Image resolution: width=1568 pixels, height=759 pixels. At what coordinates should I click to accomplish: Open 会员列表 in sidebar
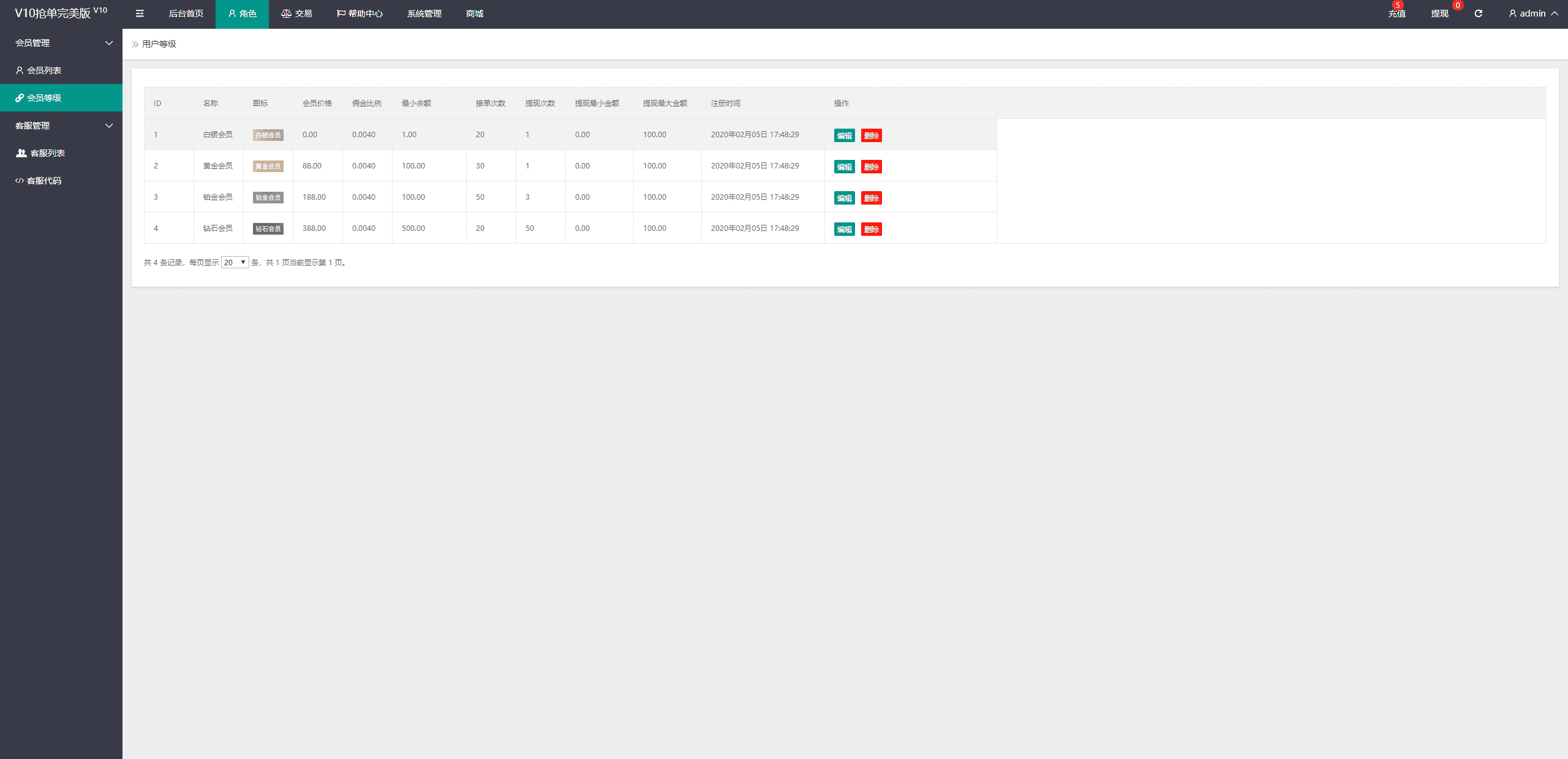pyautogui.click(x=44, y=70)
